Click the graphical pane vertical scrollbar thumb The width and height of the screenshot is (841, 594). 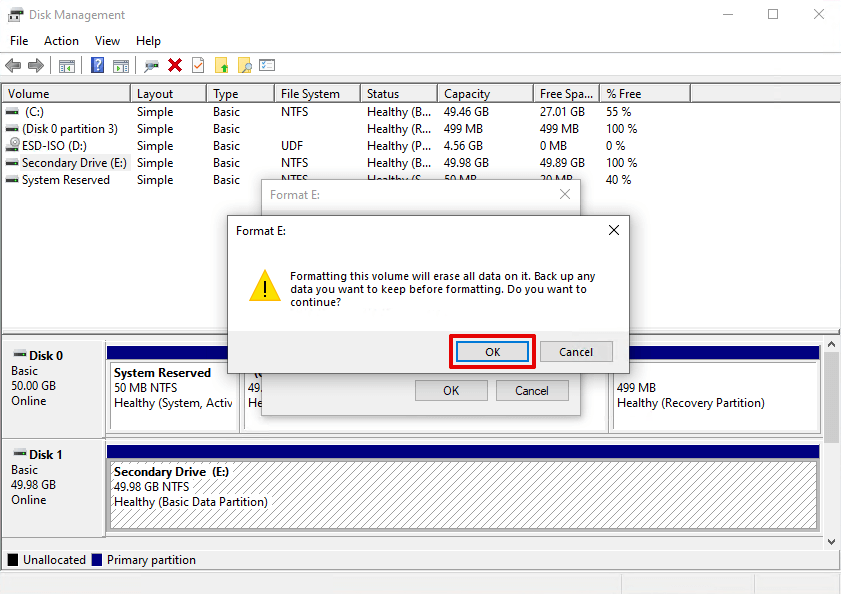coord(831,397)
